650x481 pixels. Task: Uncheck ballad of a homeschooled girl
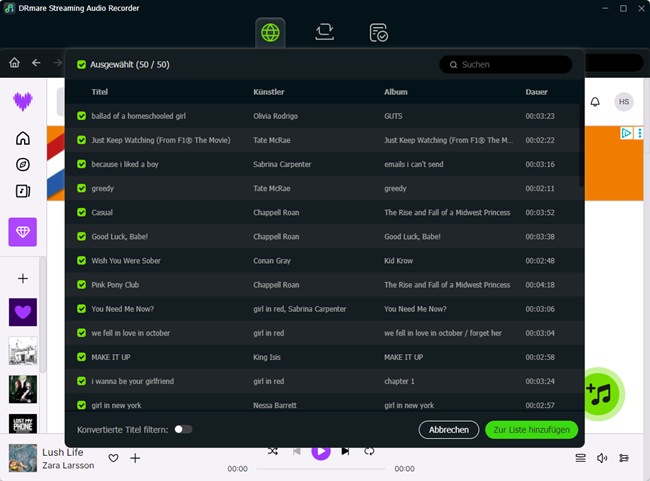81,116
